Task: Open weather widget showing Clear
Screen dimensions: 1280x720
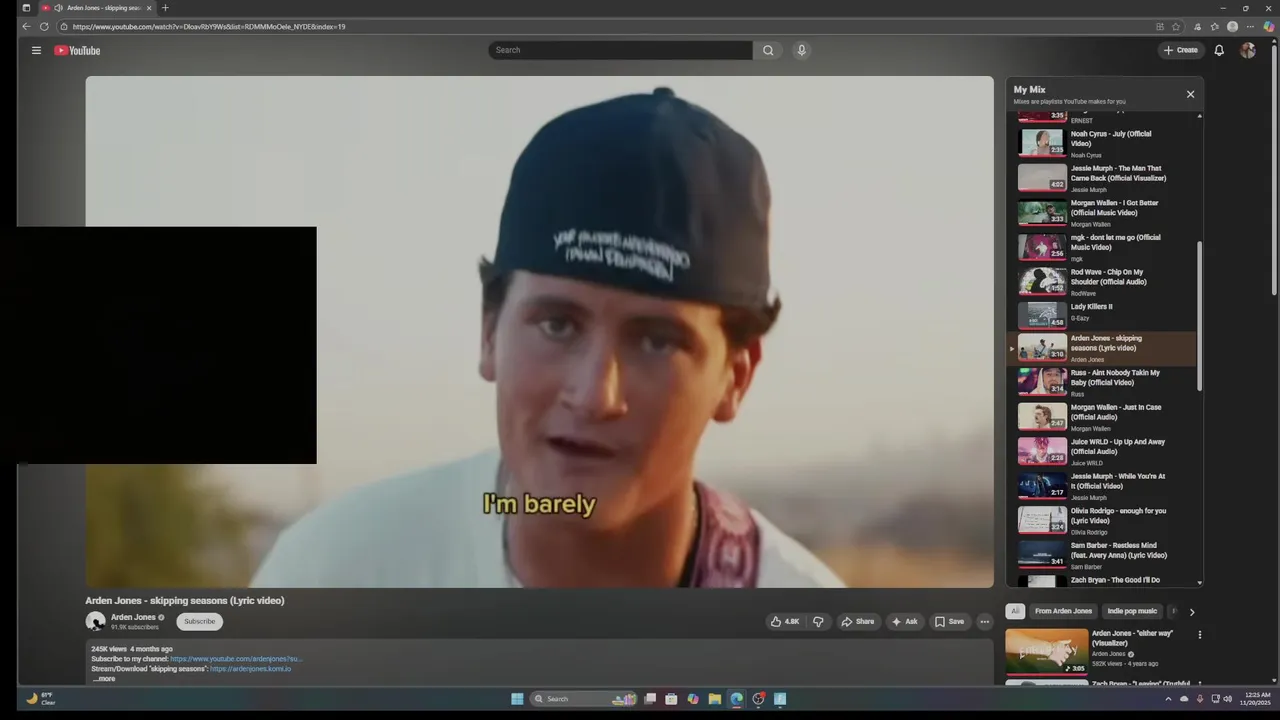Action: [x=40, y=698]
